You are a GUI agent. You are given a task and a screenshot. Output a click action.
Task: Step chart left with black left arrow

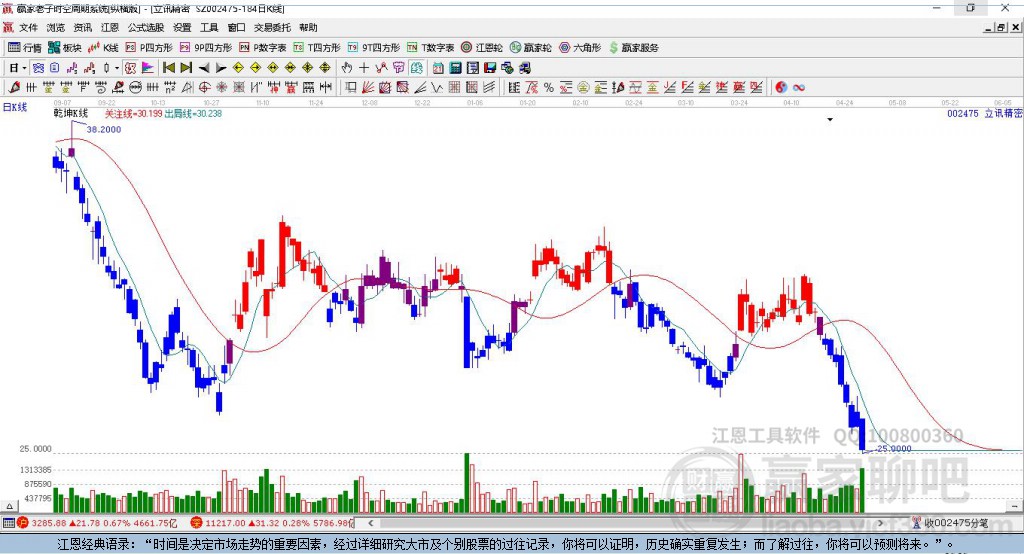pos(204,68)
